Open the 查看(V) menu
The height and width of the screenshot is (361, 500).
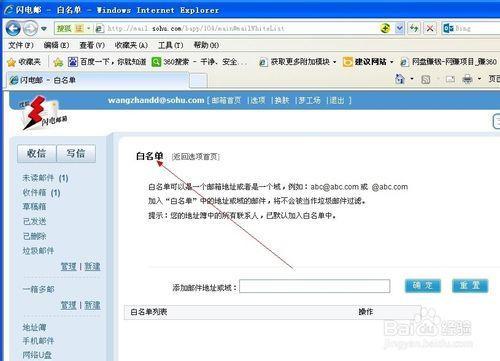92,45
